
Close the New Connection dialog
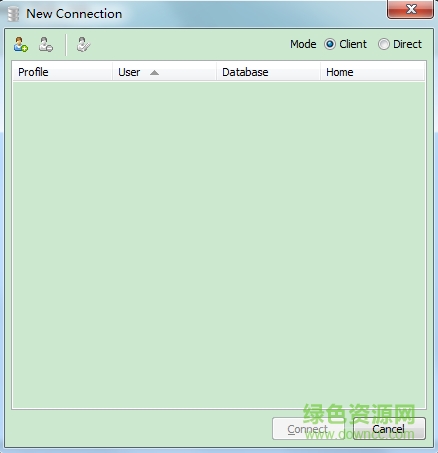click(x=410, y=9)
